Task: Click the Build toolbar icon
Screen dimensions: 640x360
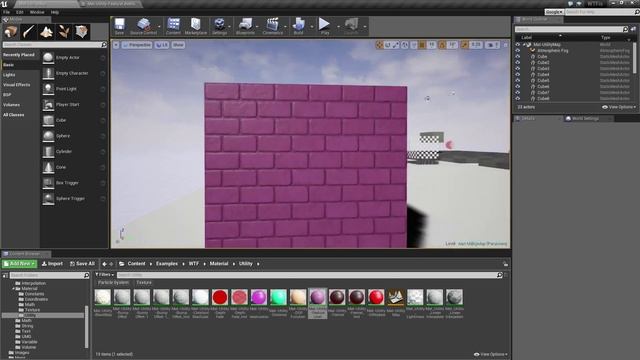Action: pyautogui.click(x=298, y=26)
